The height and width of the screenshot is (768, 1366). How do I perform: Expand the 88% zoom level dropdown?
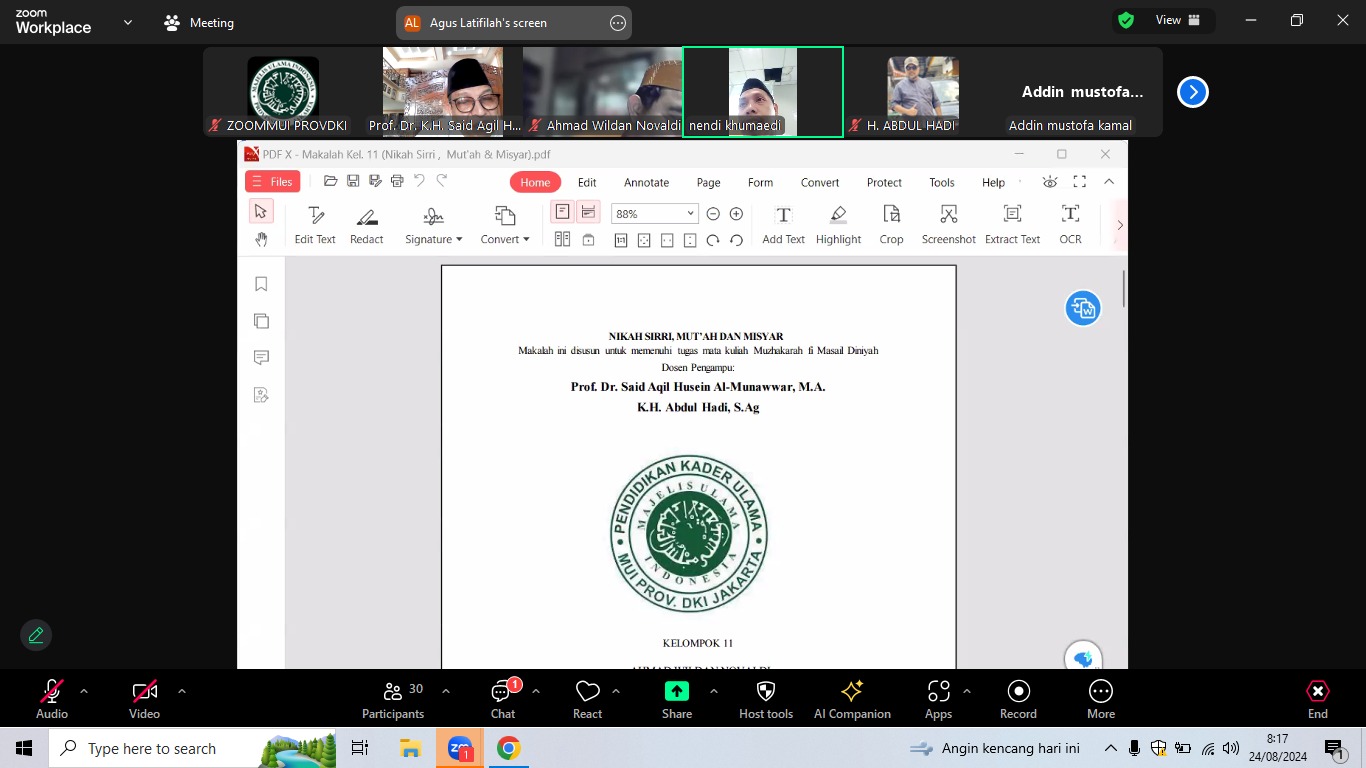click(x=690, y=214)
